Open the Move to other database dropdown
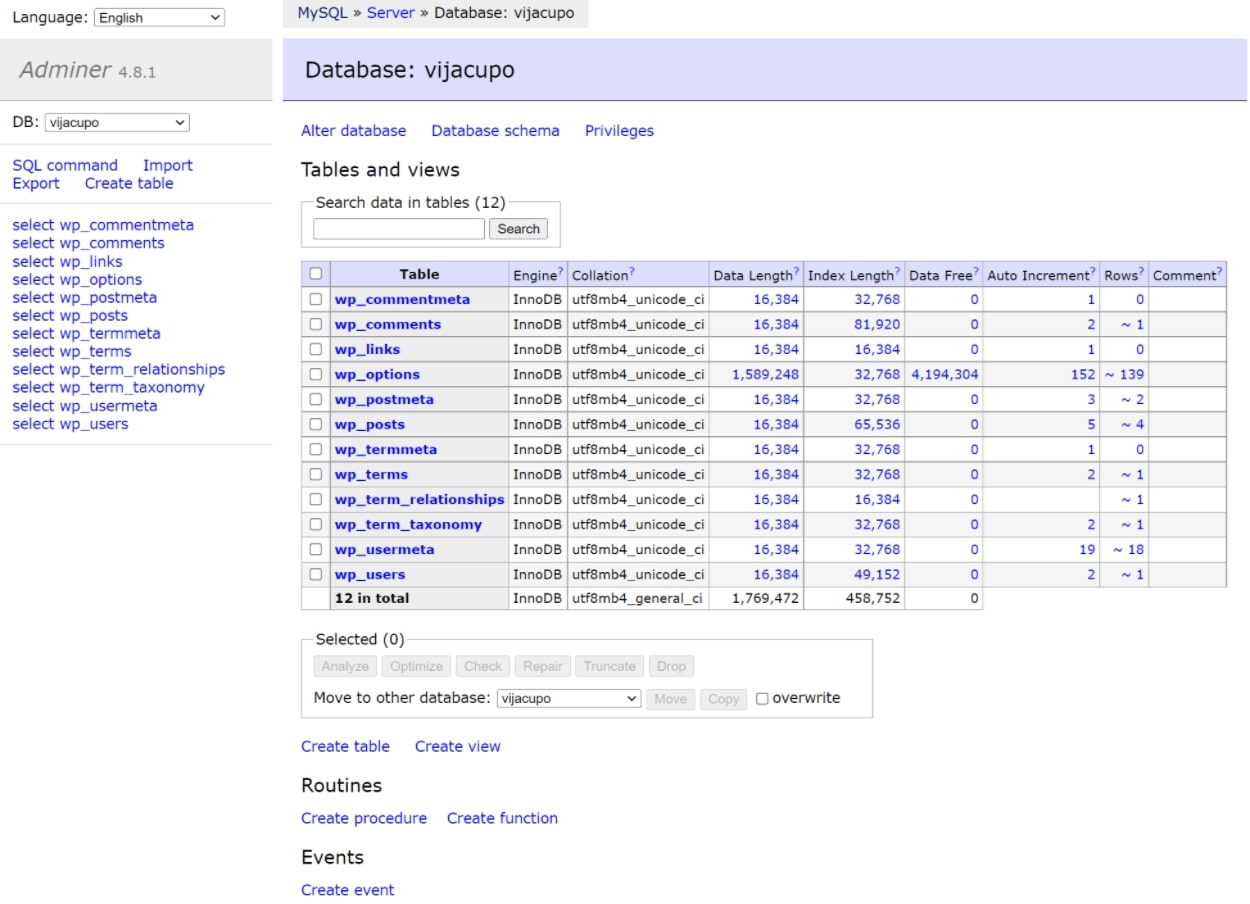This screenshot has height=904, width=1250. pos(569,699)
